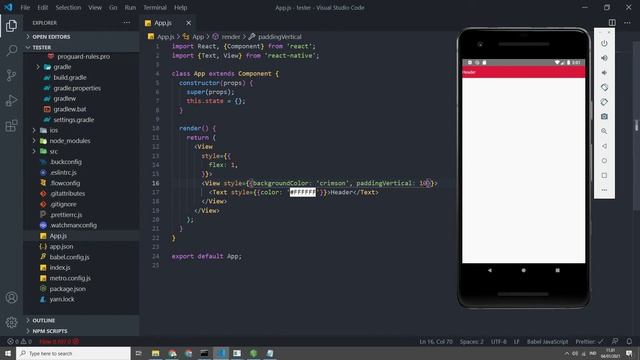Open the View menu
Viewport: 640px width, 360px height.
(95, 7)
